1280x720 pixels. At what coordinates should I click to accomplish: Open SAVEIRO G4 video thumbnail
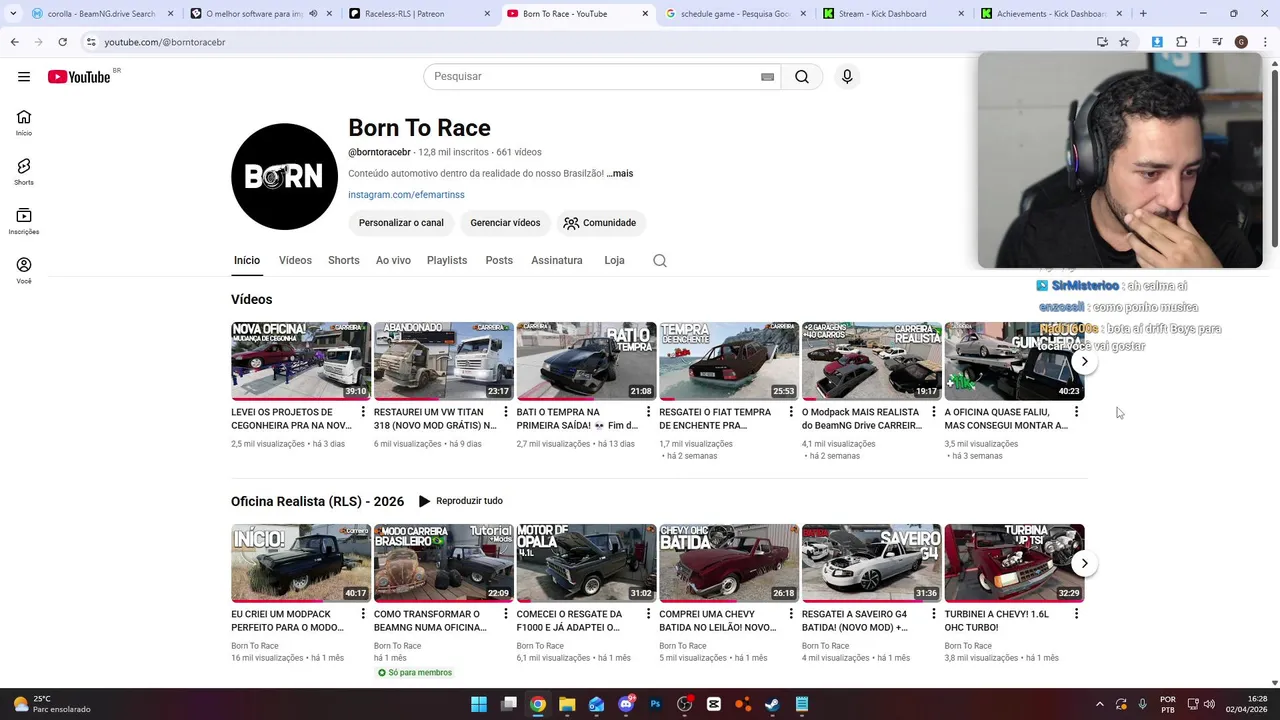point(871,563)
